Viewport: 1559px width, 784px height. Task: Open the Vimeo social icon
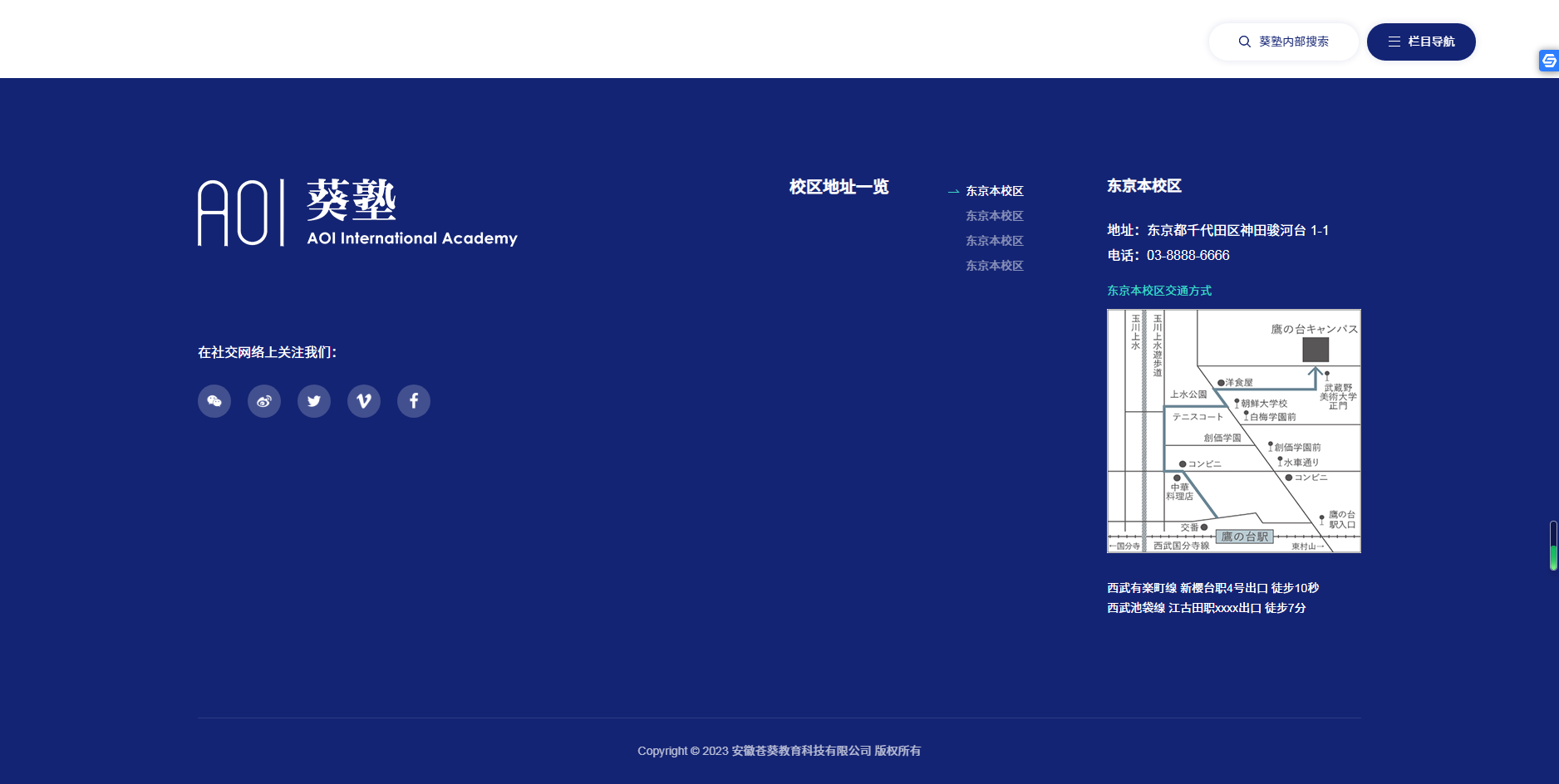click(x=364, y=401)
